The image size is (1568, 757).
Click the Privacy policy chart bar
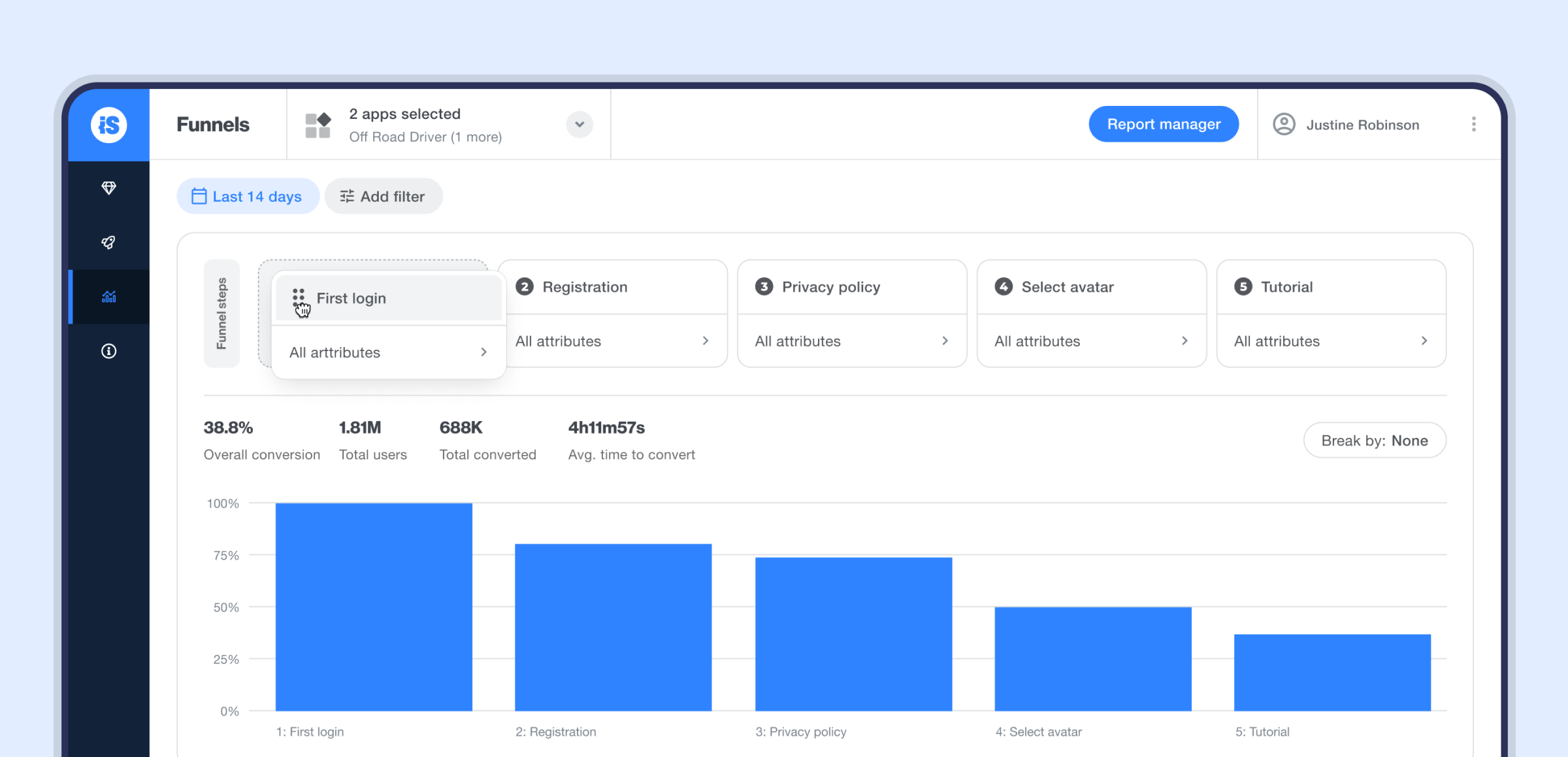(853, 634)
